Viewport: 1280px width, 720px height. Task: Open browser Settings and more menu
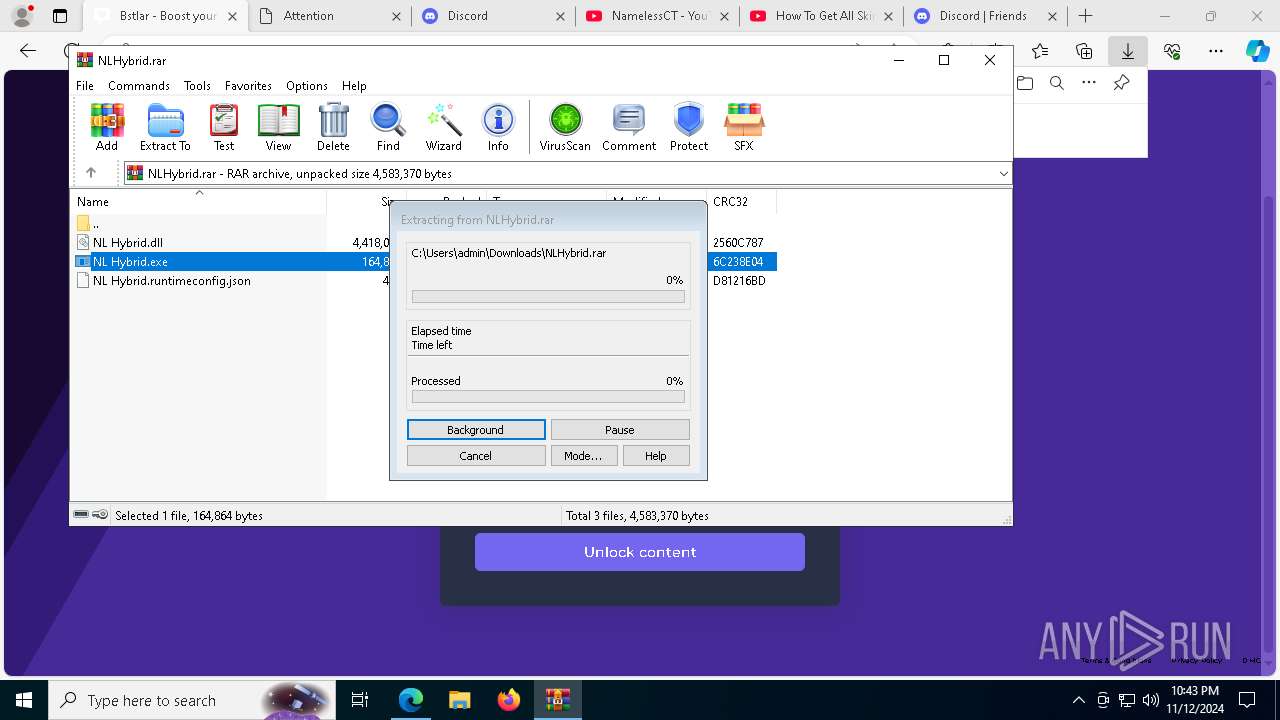click(x=1216, y=51)
